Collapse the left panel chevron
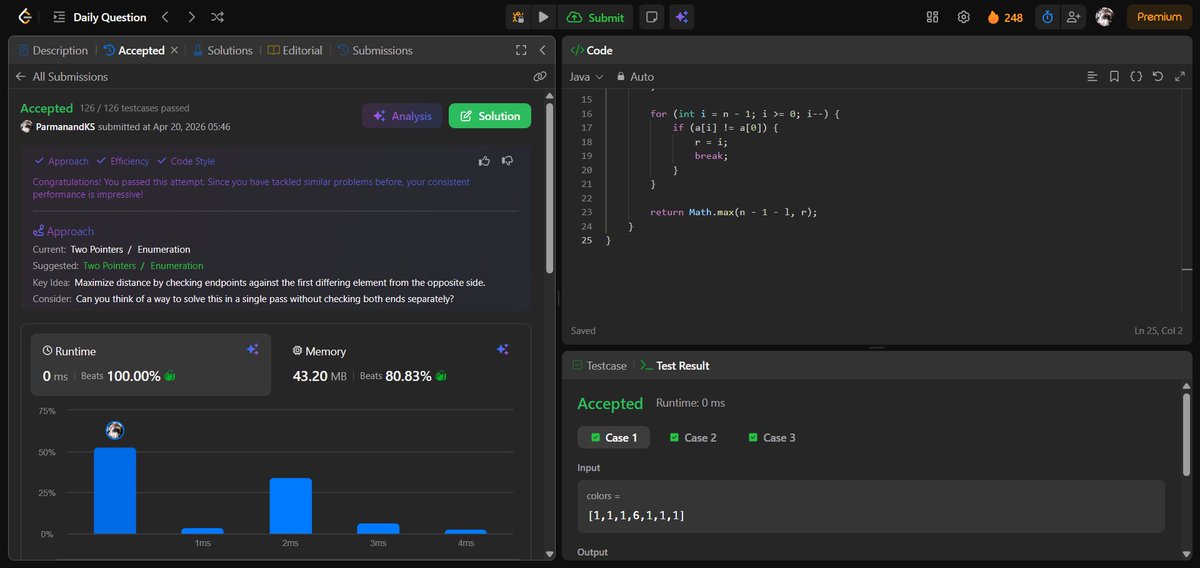1200x568 pixels. click(x=542, y=50)
